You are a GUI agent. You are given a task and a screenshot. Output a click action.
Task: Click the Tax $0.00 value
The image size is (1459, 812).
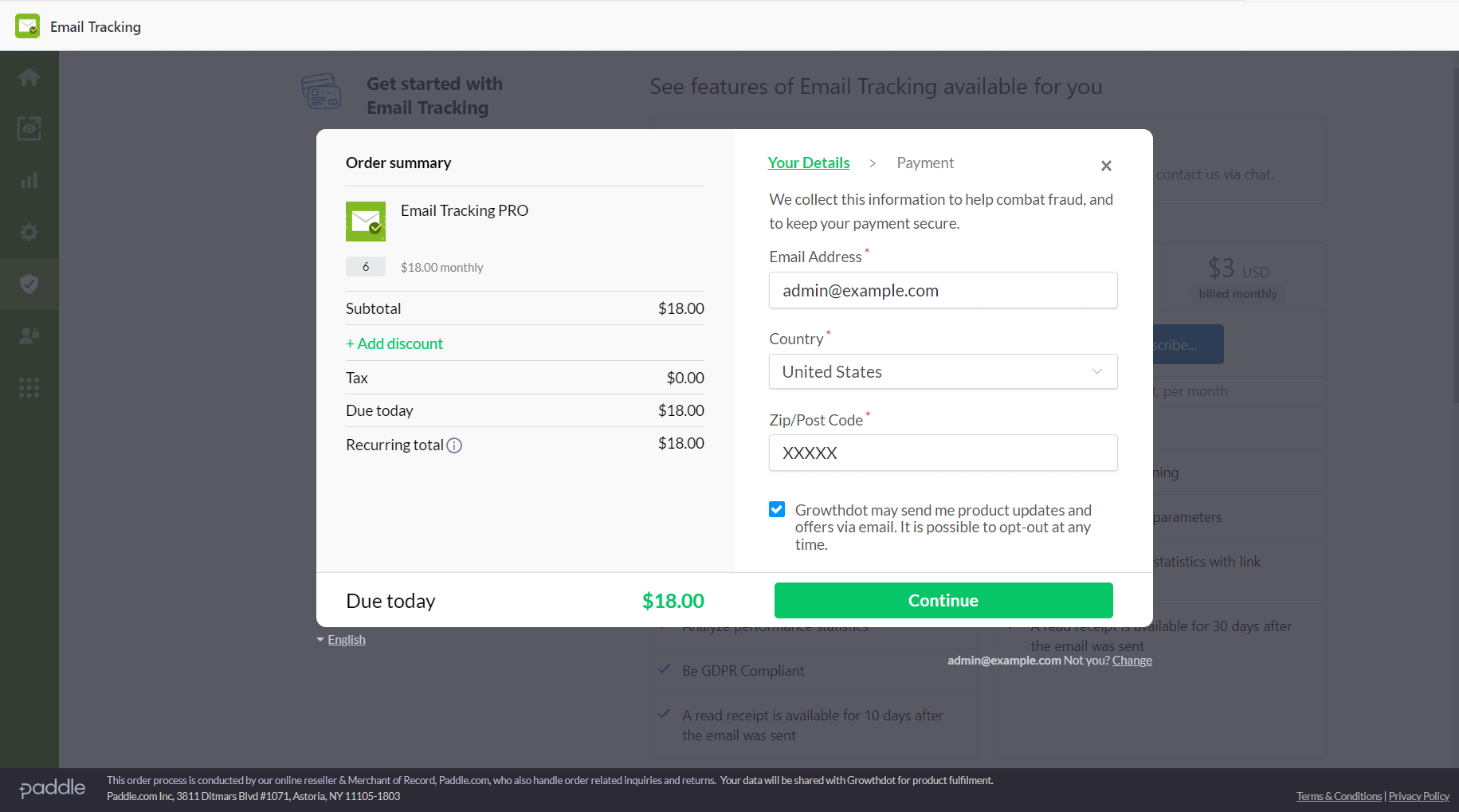coord(685,378)
